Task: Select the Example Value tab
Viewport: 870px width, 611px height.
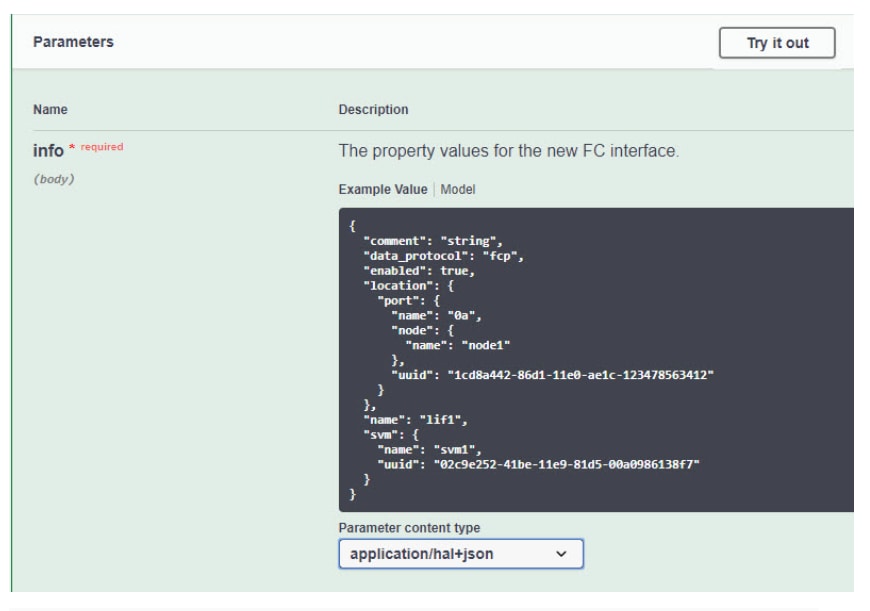Action: 382,189
